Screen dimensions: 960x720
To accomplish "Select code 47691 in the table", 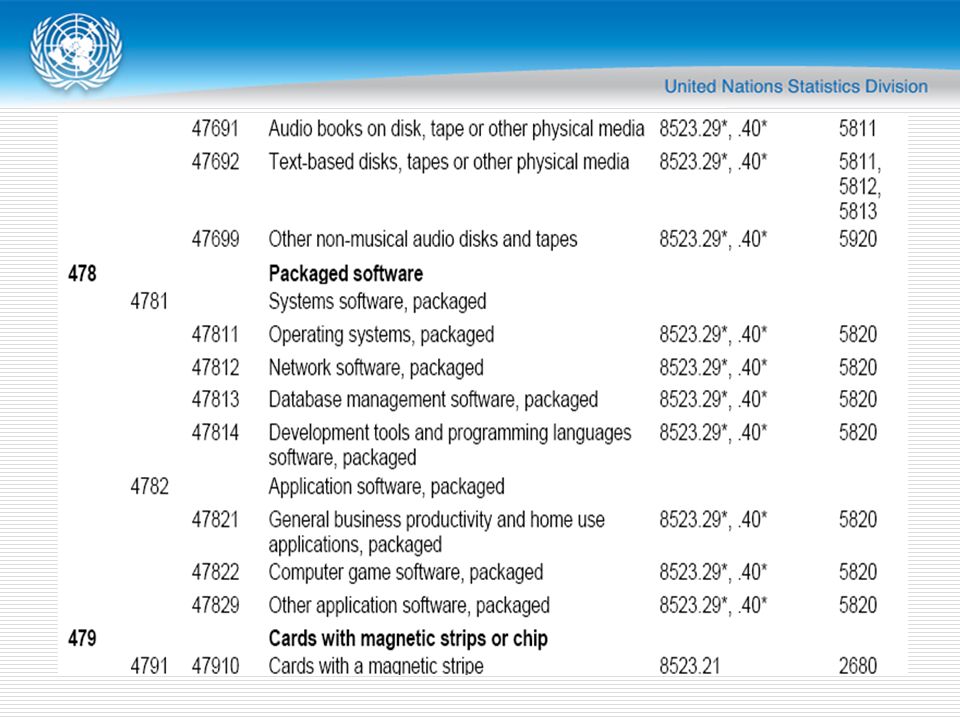I will pyautogui.click(x=215, y=129).
